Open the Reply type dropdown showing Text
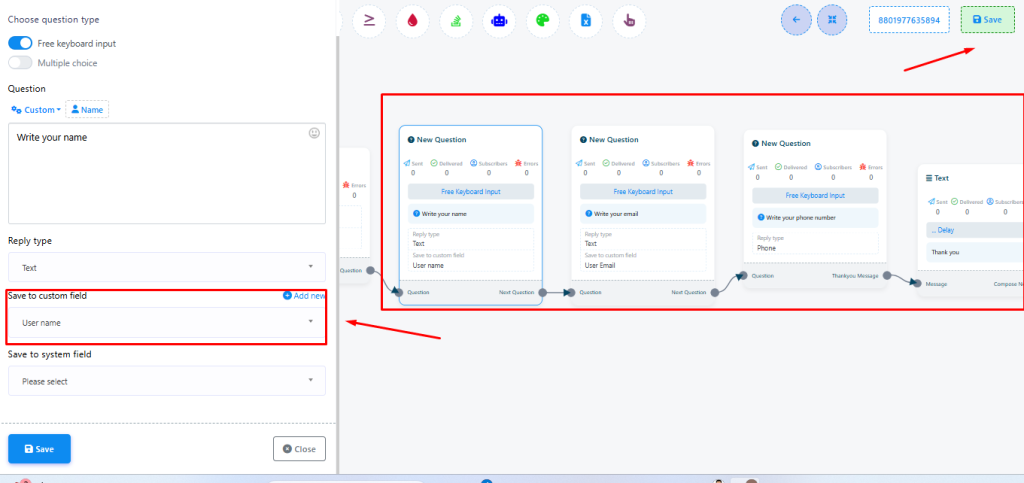1024x483 pixels. [x=167, y=267]
